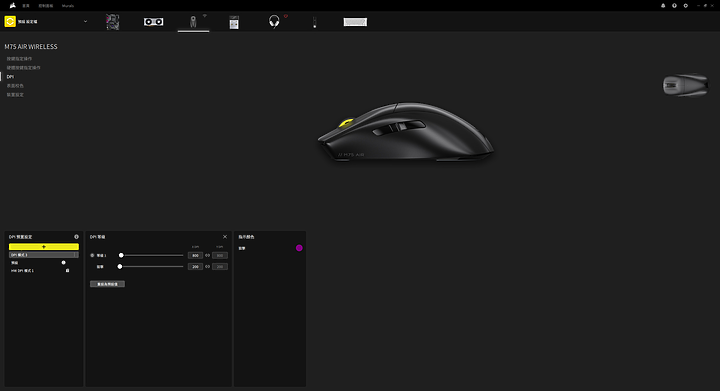720x391 pixels.
Task: Open the DPI sidebar section
Action: [x=10, y=77]
